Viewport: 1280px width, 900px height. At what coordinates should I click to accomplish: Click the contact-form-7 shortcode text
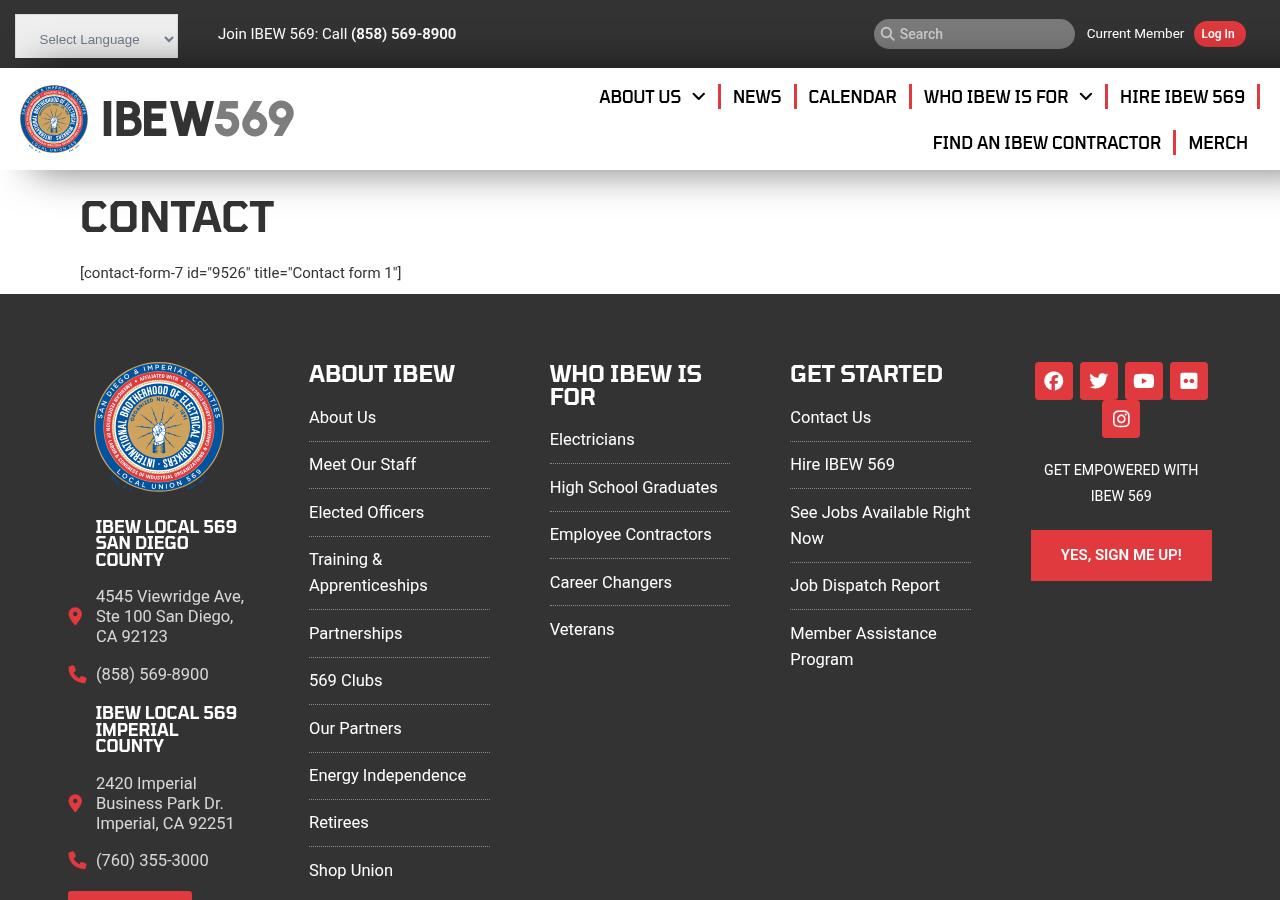241,273
